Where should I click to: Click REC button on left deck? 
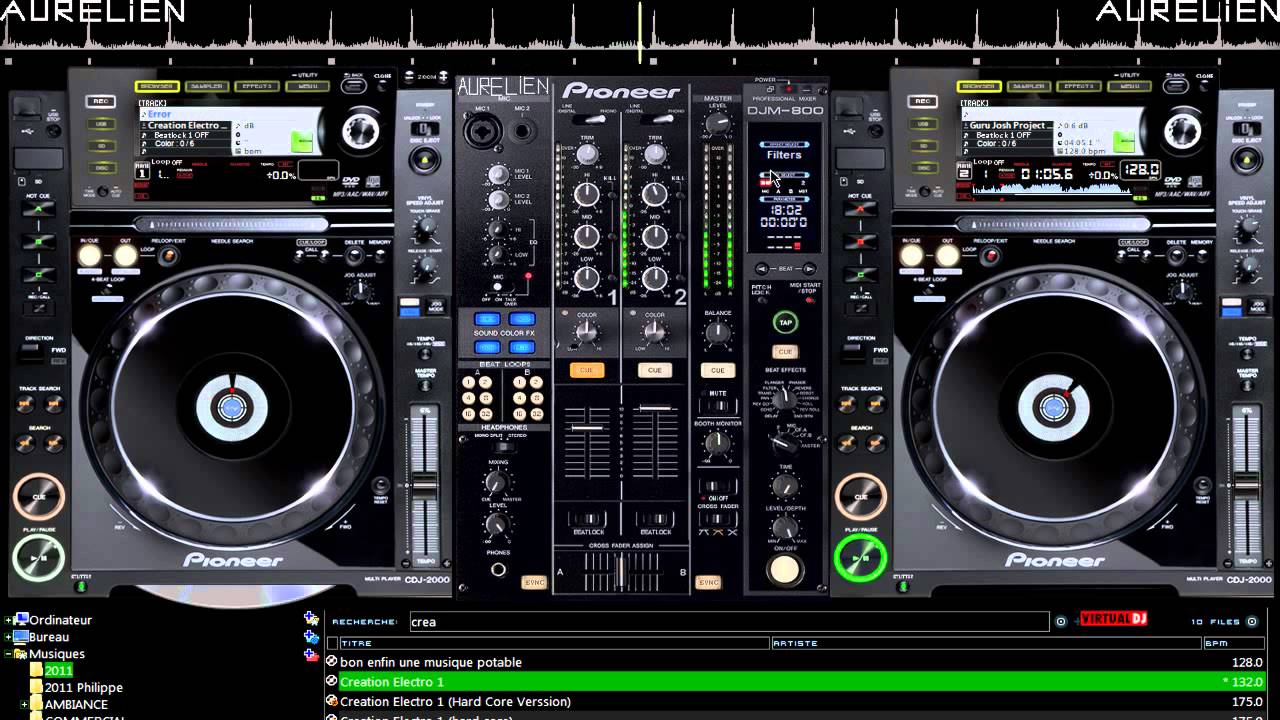coord(99,102)
